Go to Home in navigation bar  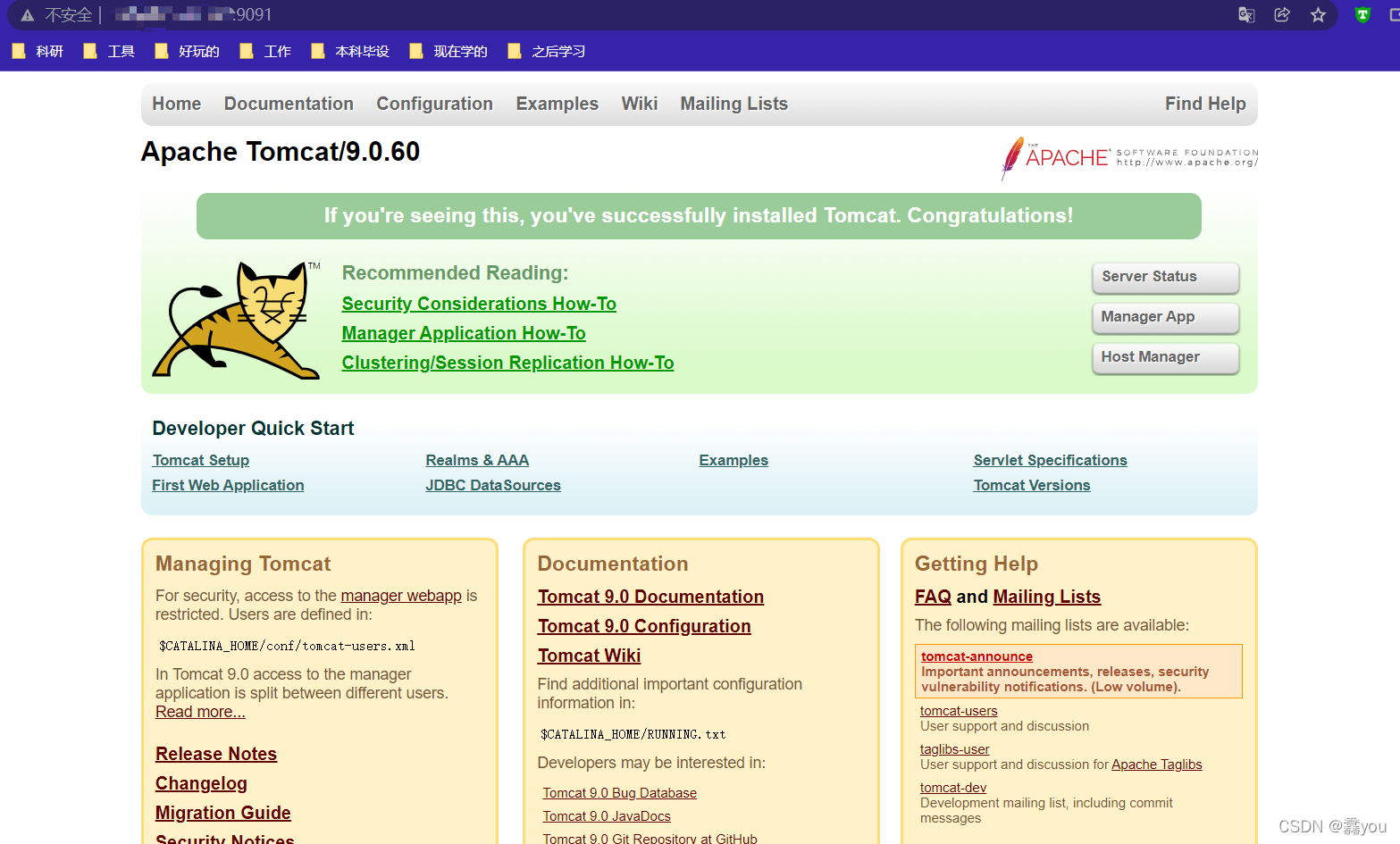point(176,104)
